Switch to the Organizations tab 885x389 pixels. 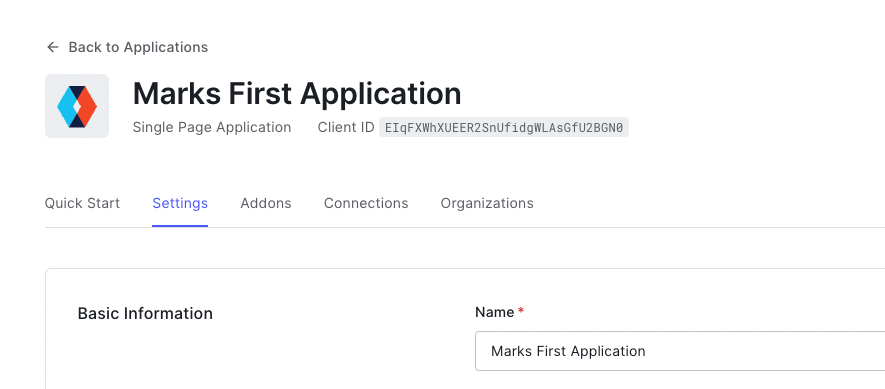[487, 203]
